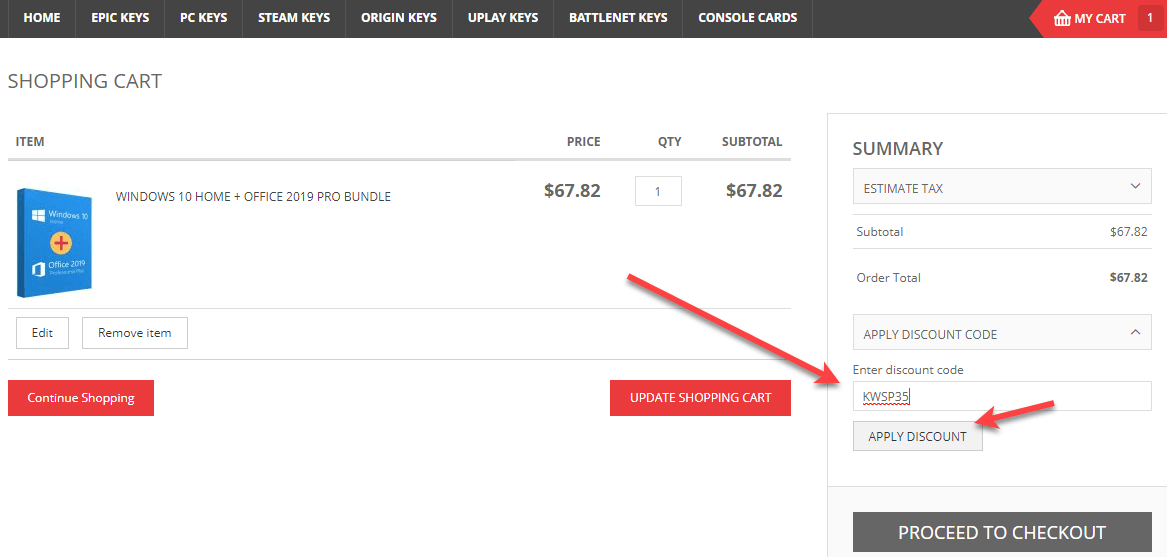Browse STEAM KEYS in the navigation bar
This screenshot has width=1167, height=557.
point(293,18)
